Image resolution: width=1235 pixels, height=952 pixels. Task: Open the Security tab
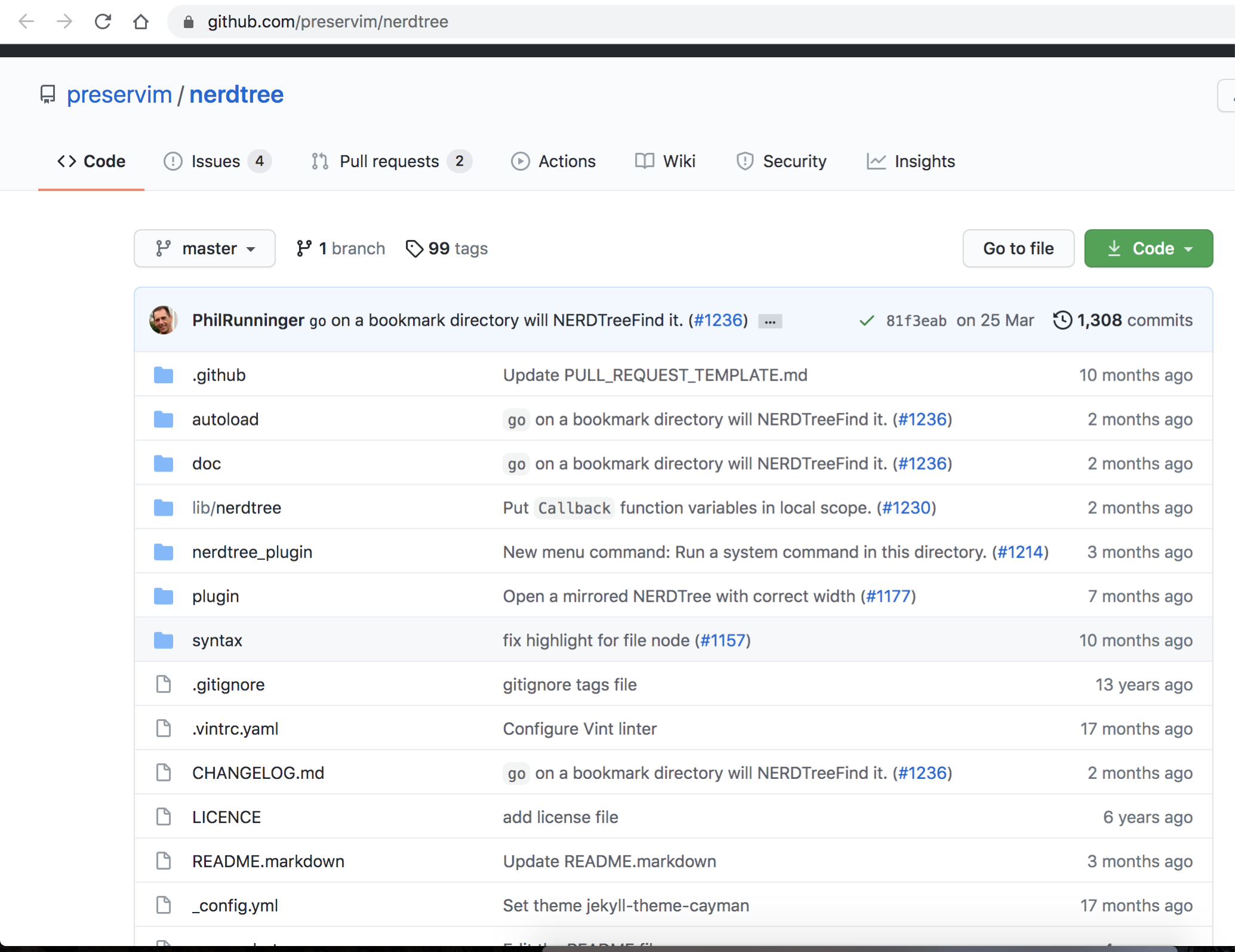[x=781, y=161]
